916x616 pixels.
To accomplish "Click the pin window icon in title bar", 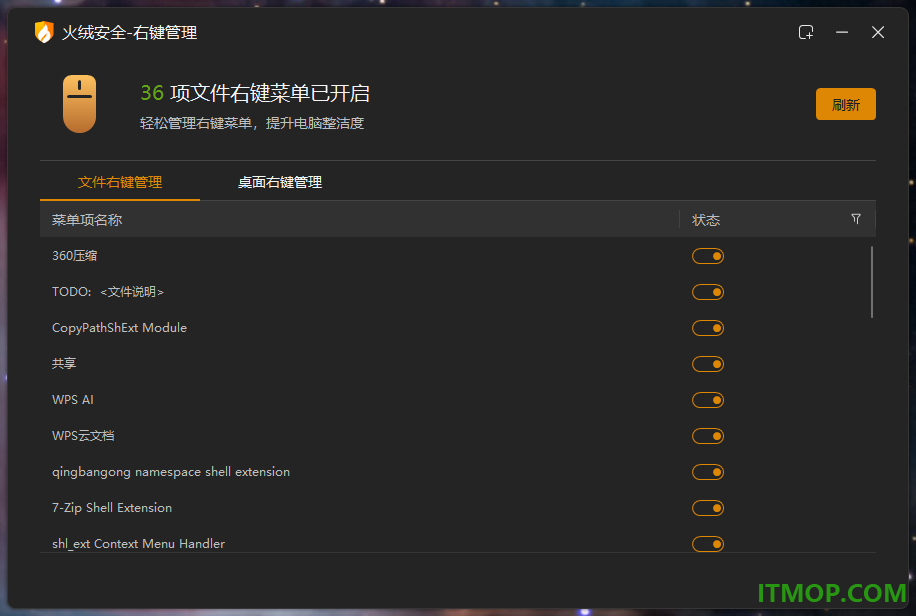I will (806, 32).
